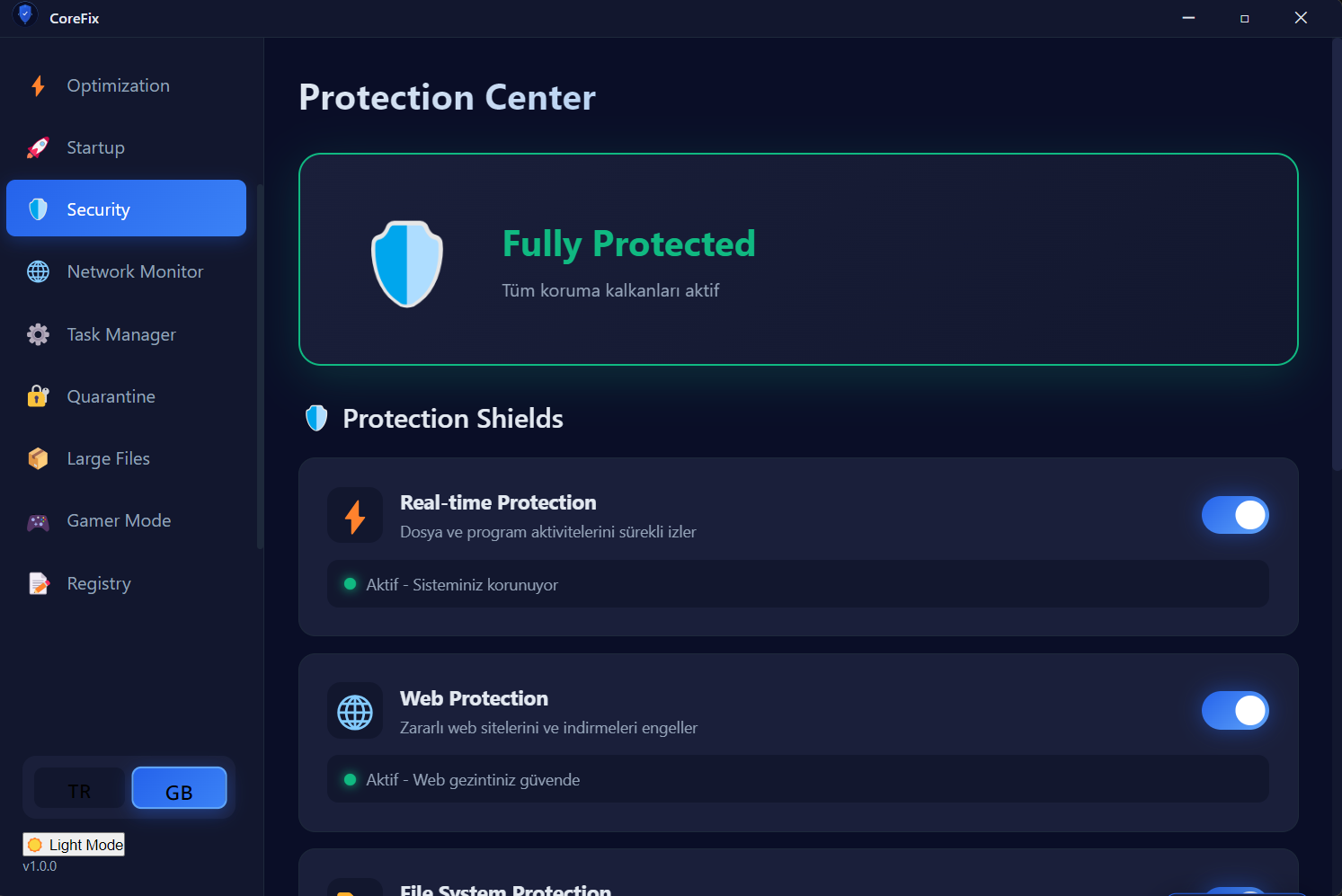1342x896 pixels.
Task: Click the main content vertical scrollbar
Action: [1336, 252]
